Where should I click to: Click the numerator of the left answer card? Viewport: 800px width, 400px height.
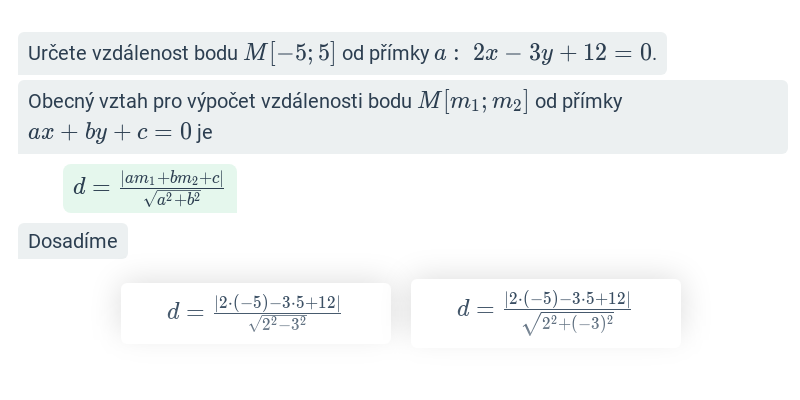[x=278, y=303]
